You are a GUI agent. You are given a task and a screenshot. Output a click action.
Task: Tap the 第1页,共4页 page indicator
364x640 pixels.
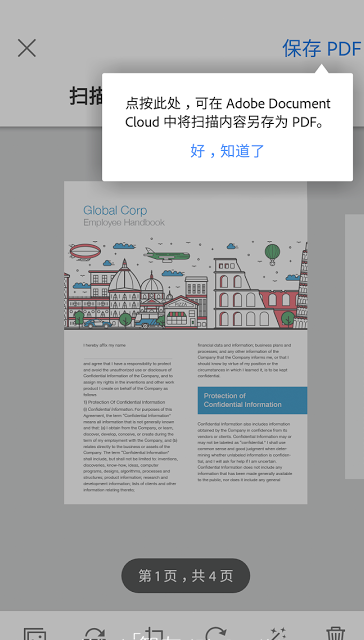(186, 576)
